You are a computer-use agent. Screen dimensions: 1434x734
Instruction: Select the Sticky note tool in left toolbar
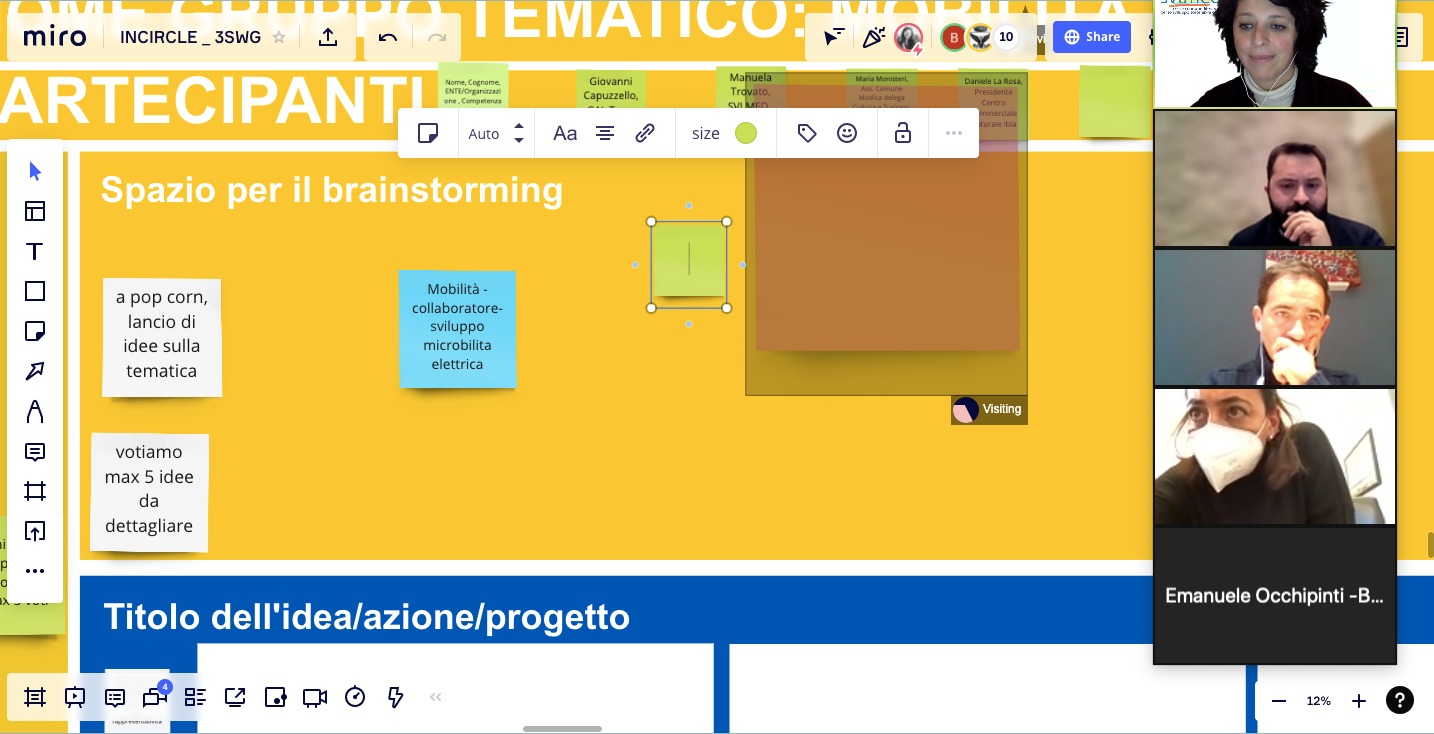click(x=35, y=331)
